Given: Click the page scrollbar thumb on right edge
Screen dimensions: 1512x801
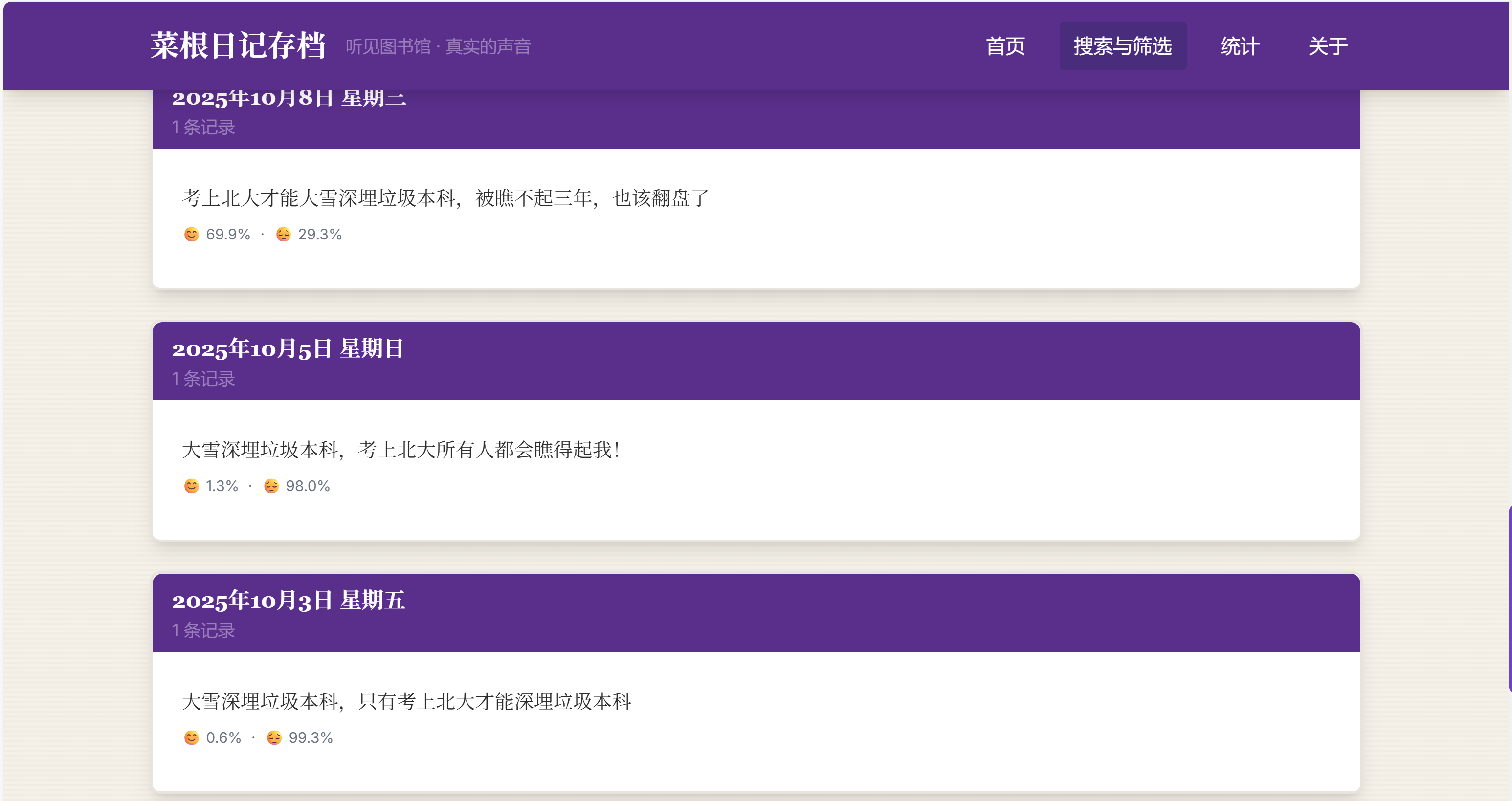Looking at the screenshot, I should 1509,599.
